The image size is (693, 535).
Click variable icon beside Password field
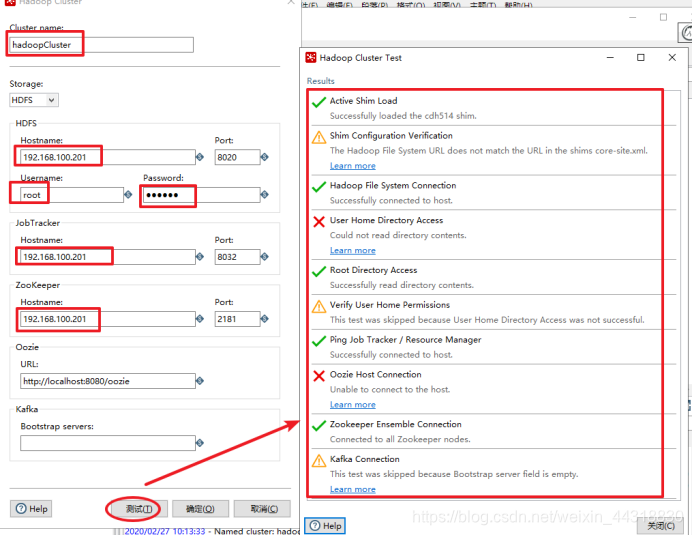click(x=264, y=194)
